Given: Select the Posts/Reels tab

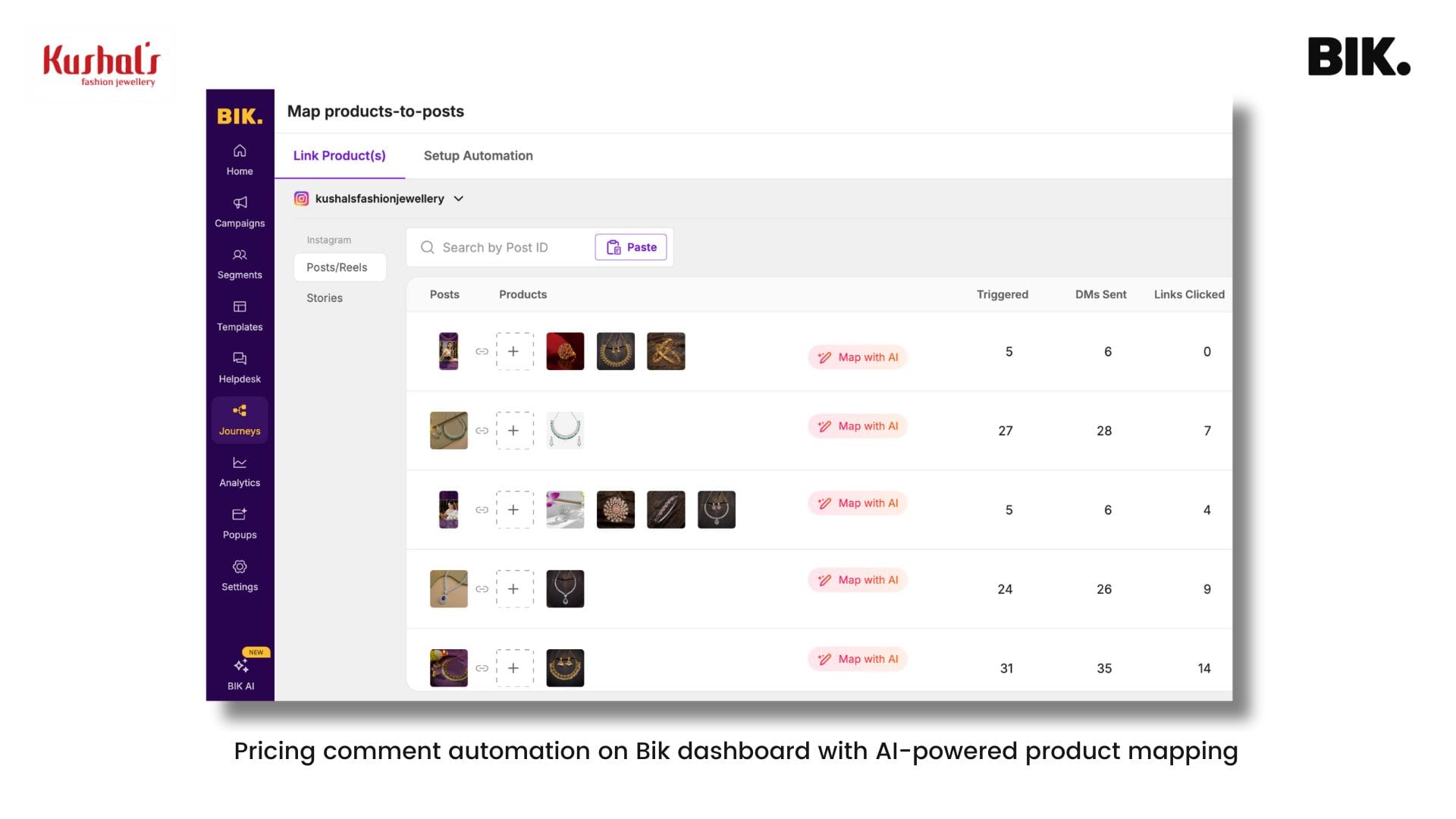Looking at the screenshot, I should [x=337, y=267].
